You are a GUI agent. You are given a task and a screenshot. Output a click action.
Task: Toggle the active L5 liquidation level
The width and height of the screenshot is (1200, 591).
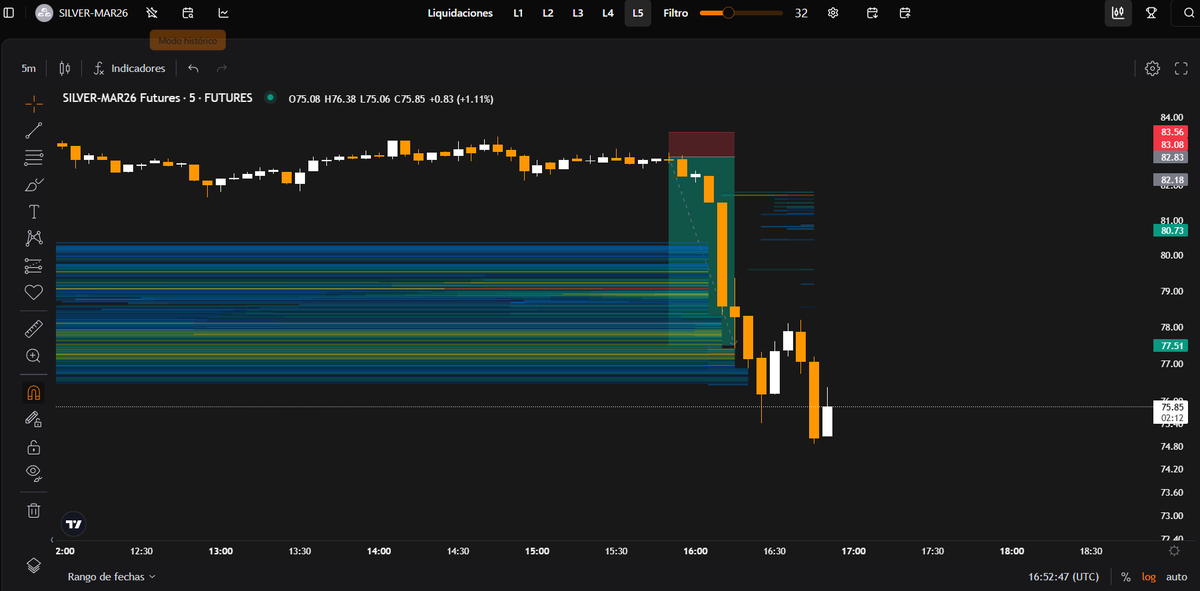tap(638, 13)
